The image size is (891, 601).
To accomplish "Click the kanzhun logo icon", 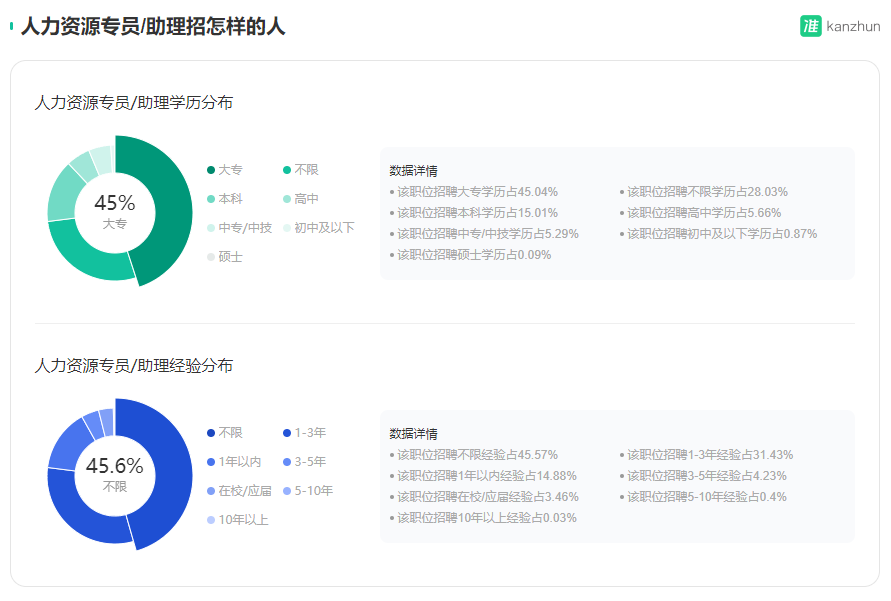I will (810, 26).
